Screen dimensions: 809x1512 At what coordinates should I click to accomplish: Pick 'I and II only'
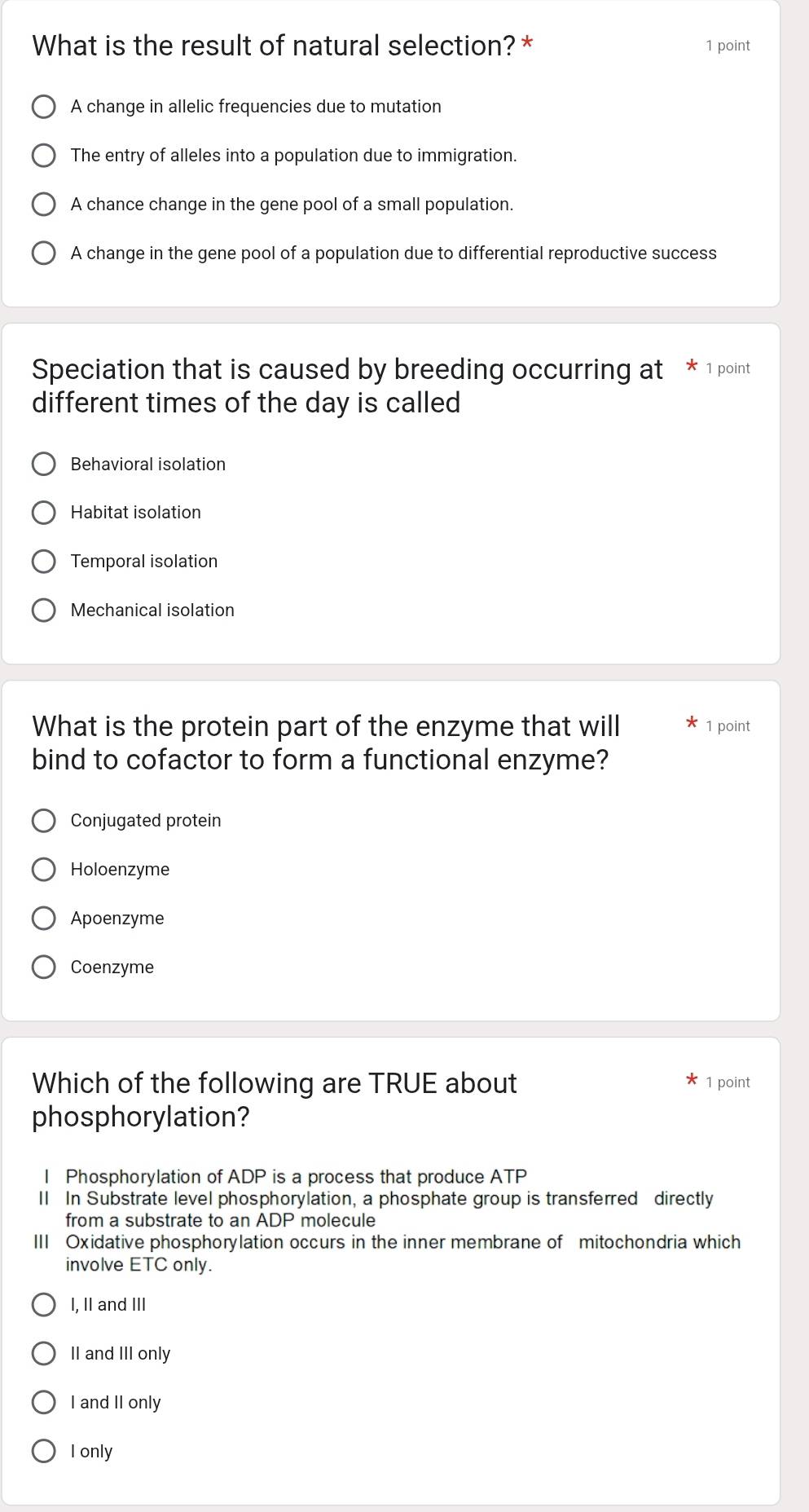[x=45, y=1402]
